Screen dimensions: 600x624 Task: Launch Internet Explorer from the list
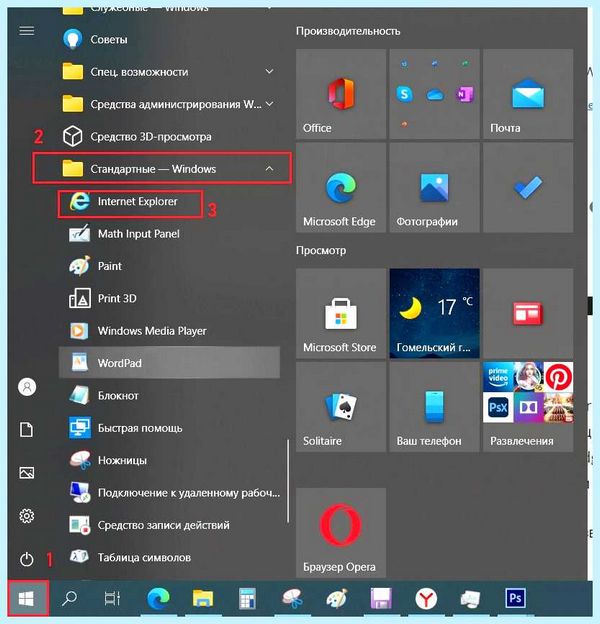pos(169,201)
